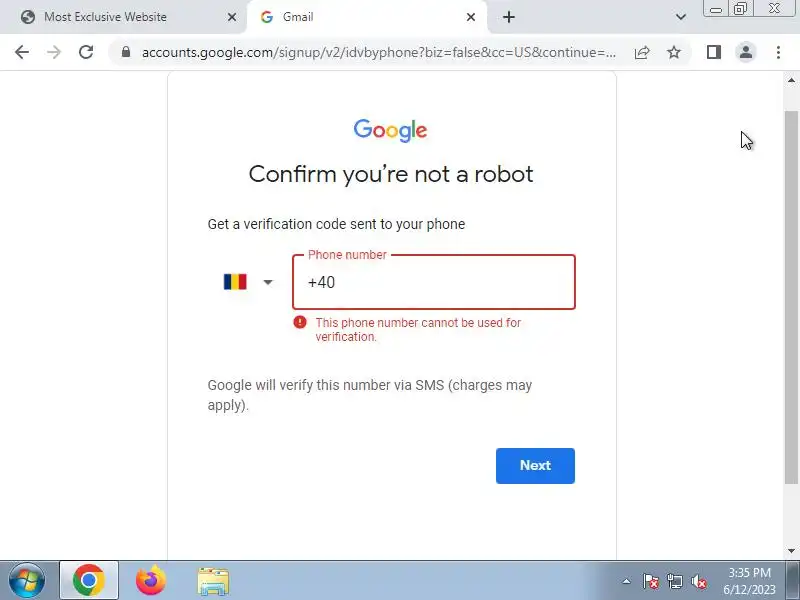Click the blue Next button

[x=535, y=465]
